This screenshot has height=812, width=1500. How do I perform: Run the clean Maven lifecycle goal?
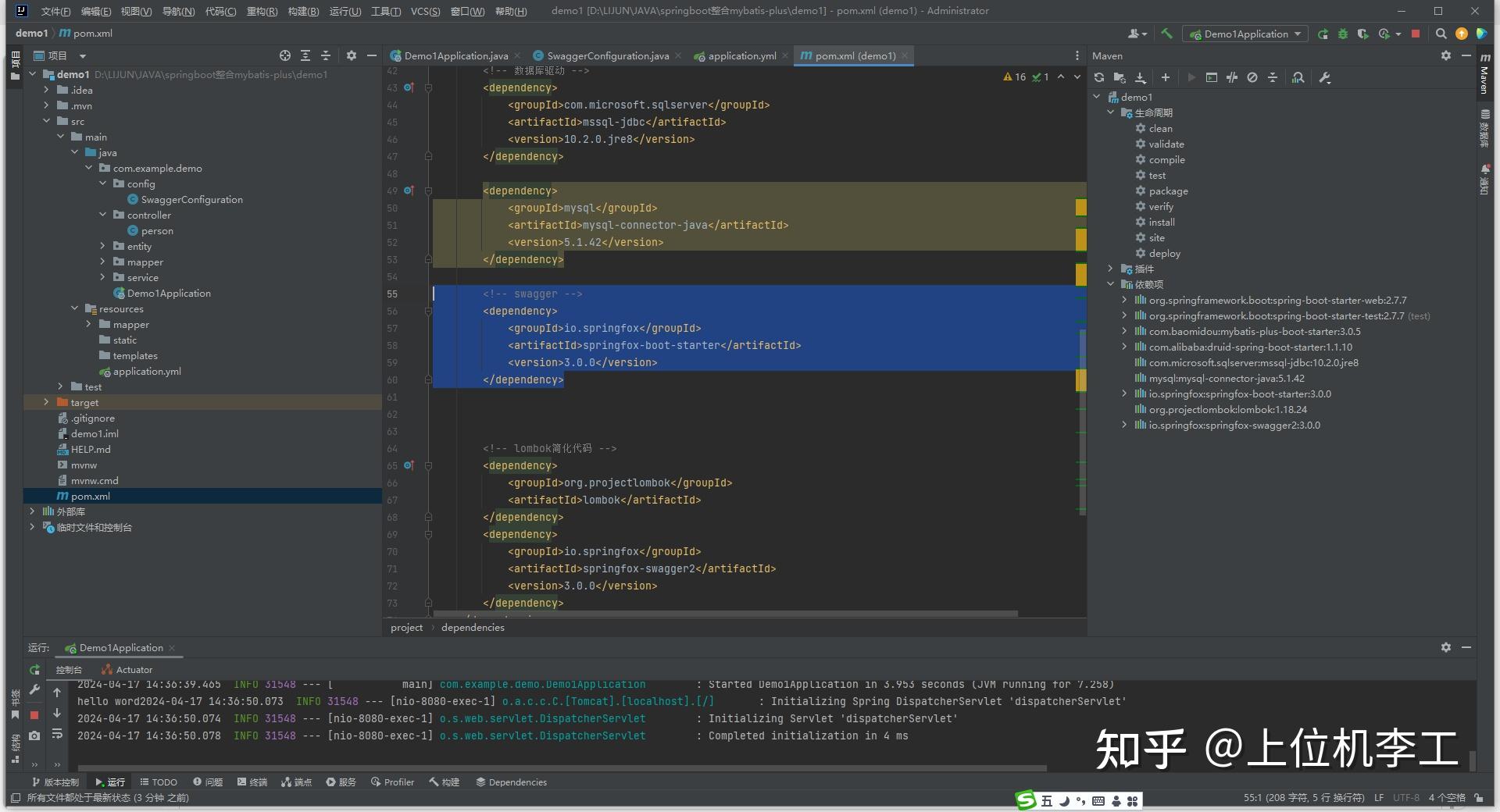coord(1160,128)
